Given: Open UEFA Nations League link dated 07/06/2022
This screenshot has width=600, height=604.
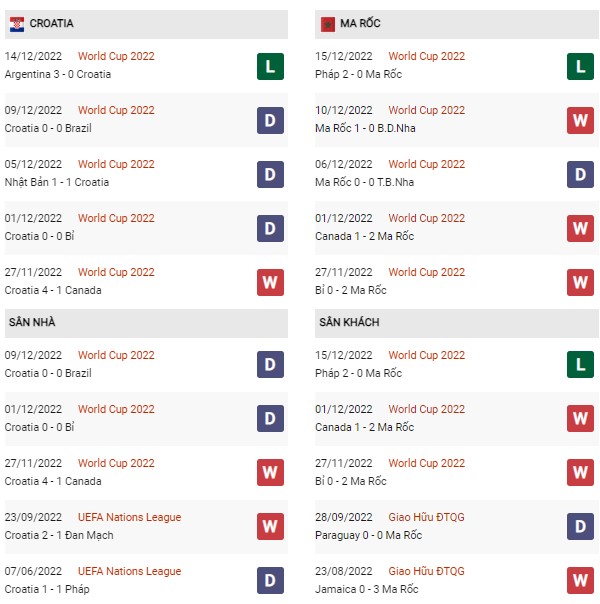Looking at the screenshot, I should coord(129,571).
